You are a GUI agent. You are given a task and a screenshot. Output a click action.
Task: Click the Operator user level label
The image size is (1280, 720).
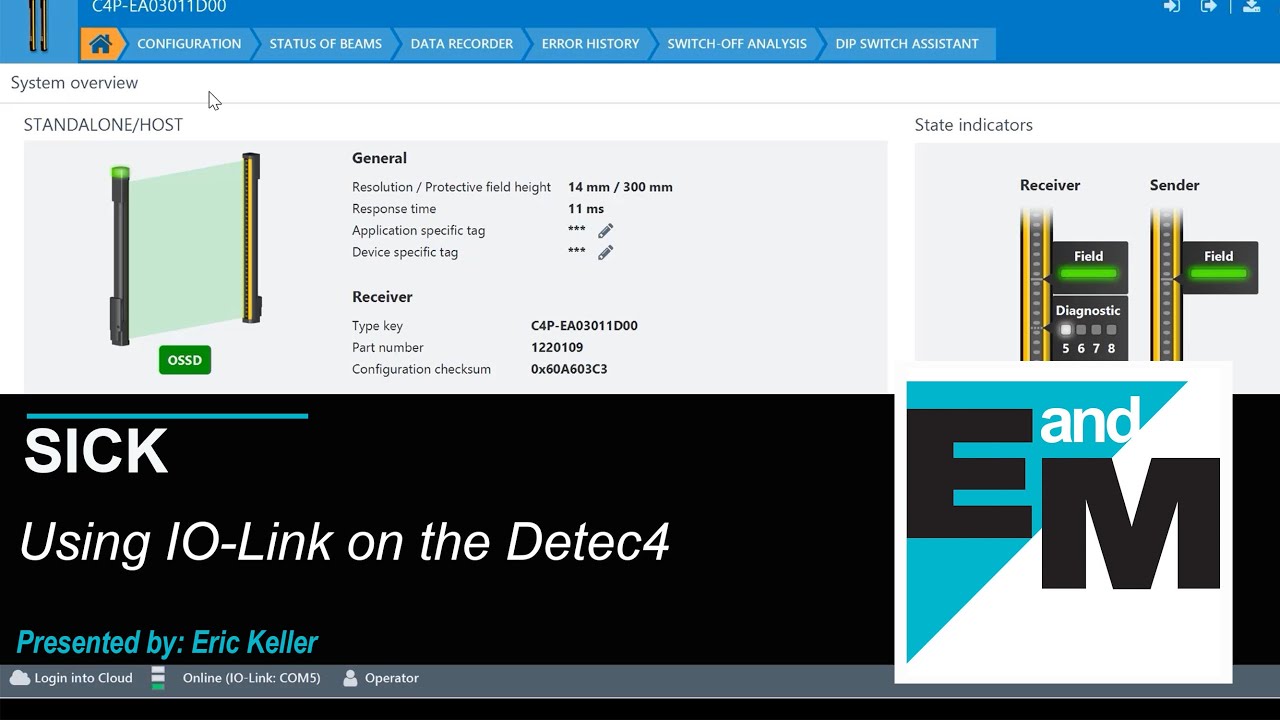(392, 678)
